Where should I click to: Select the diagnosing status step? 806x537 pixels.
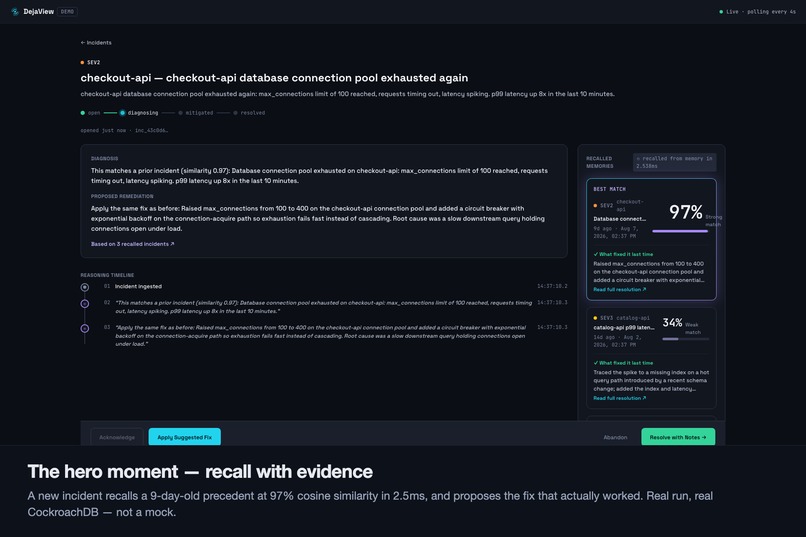coord(139,113)
